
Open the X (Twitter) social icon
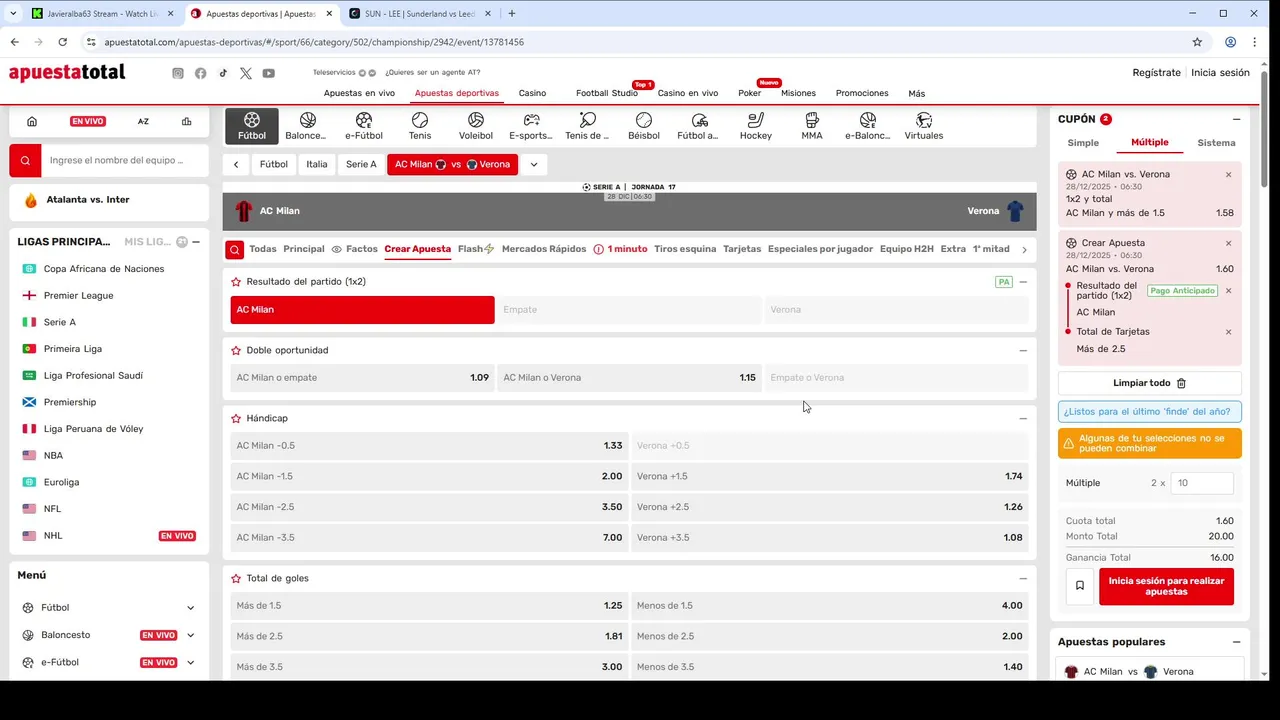pos(246,73)
